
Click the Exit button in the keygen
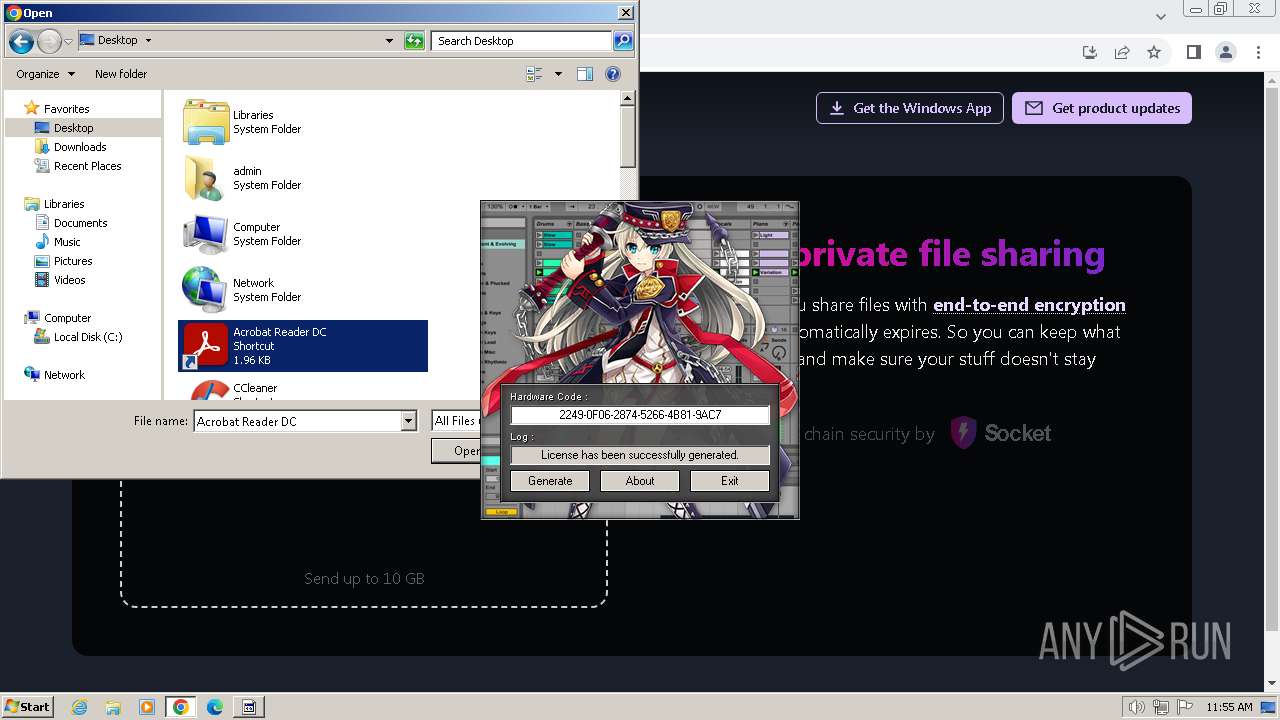click(x=730, y=481)
